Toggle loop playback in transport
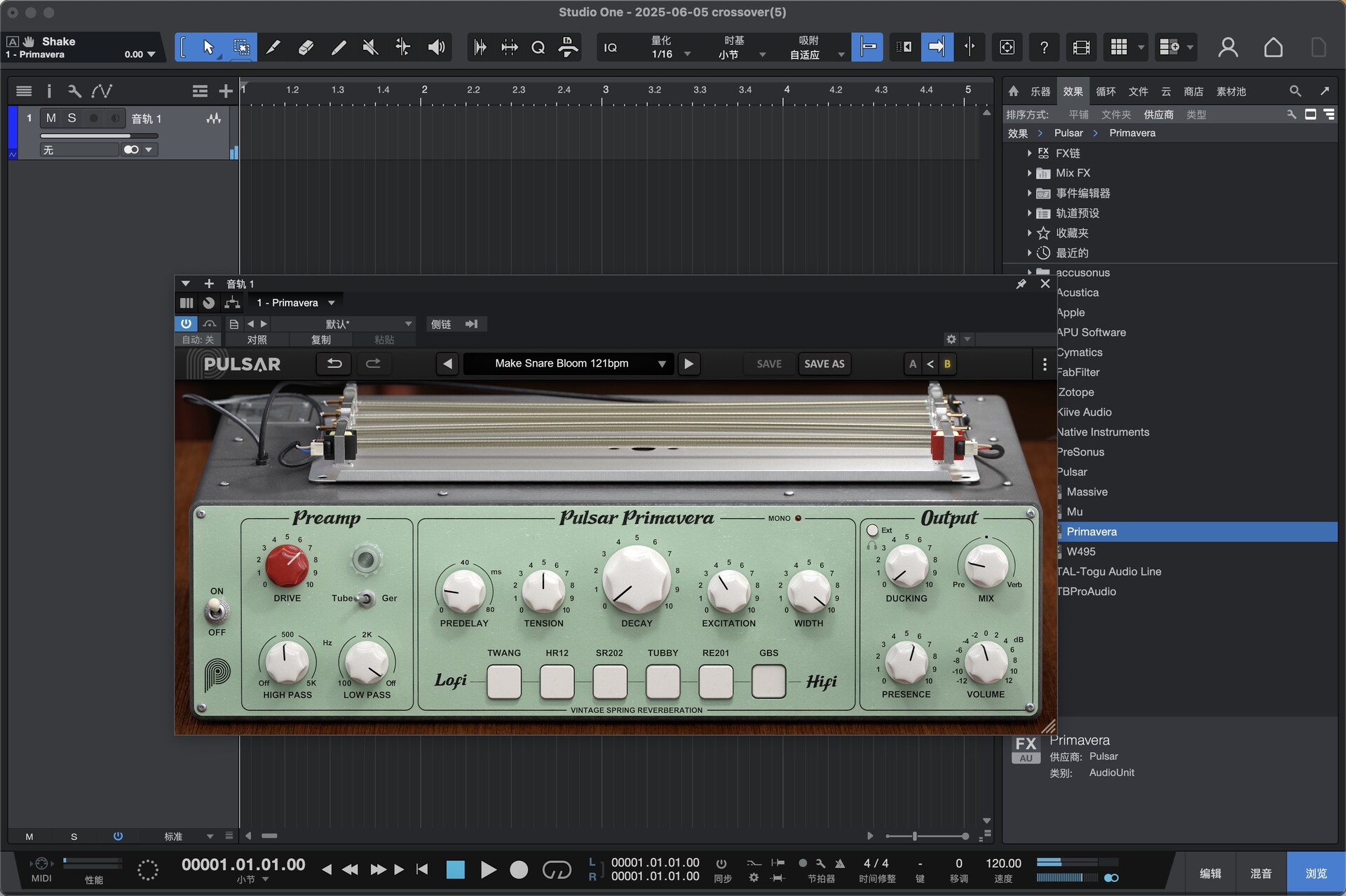Image resolution: width=1346 pixels, height=896 pixels. coord(557,870)
